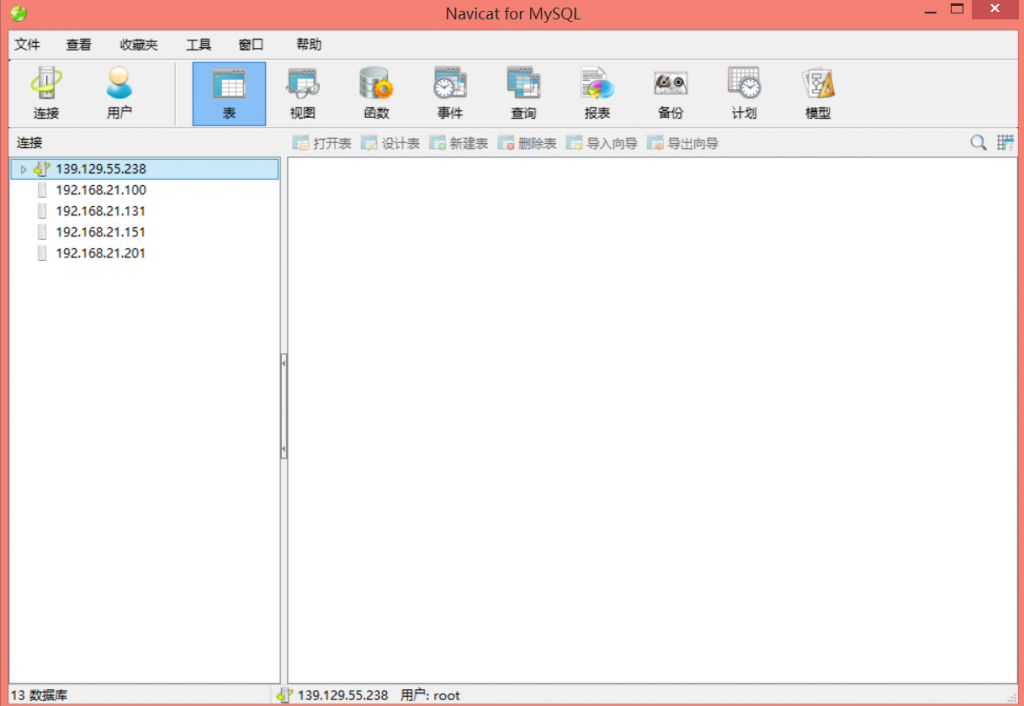Select the 139.129.55.238 connection label
The height and width of the screenshot is (706, 1024).
[101, 169]
